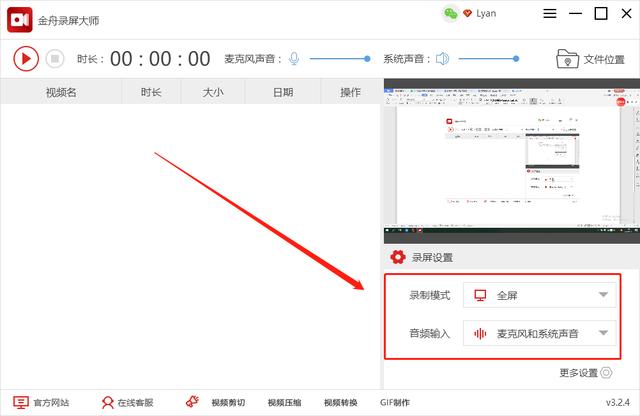This screenshot has height=416, width=640.
Task: Click the monitor icon beside 官方网站
Action: click(20, 403)
